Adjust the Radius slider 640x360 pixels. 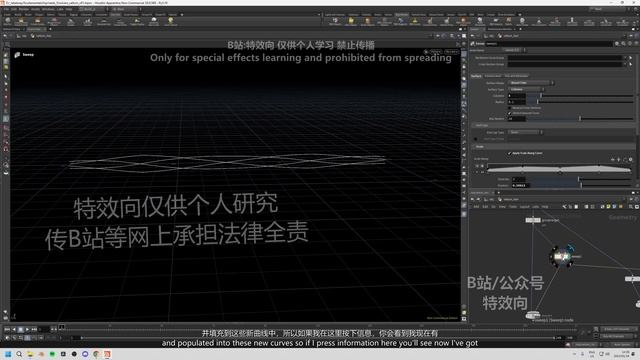click(x=580, y=102)
